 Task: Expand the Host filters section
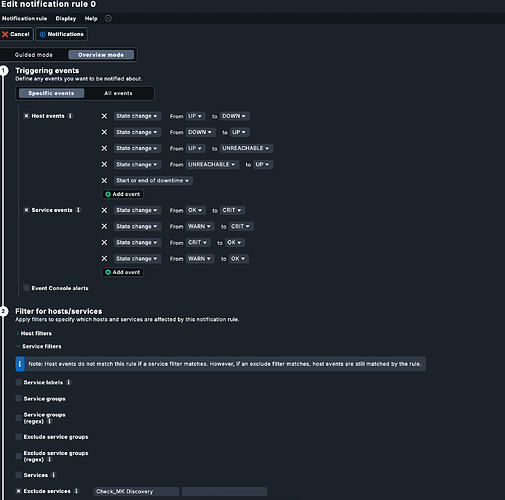[34, 333]
